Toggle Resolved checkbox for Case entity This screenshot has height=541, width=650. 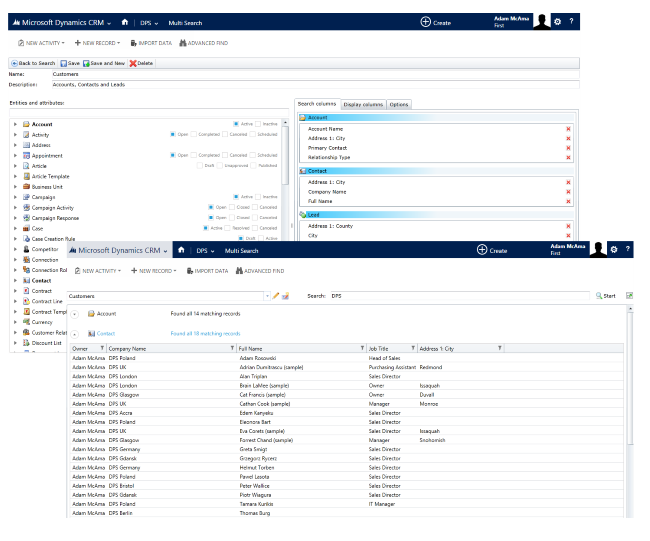(x=227, y=228)
